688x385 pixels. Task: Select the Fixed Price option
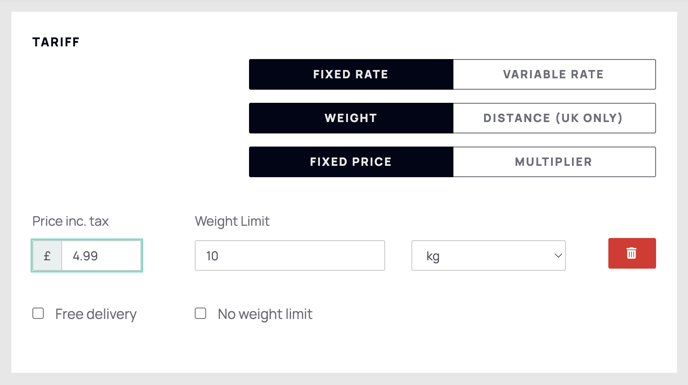[x=351, y=162]
